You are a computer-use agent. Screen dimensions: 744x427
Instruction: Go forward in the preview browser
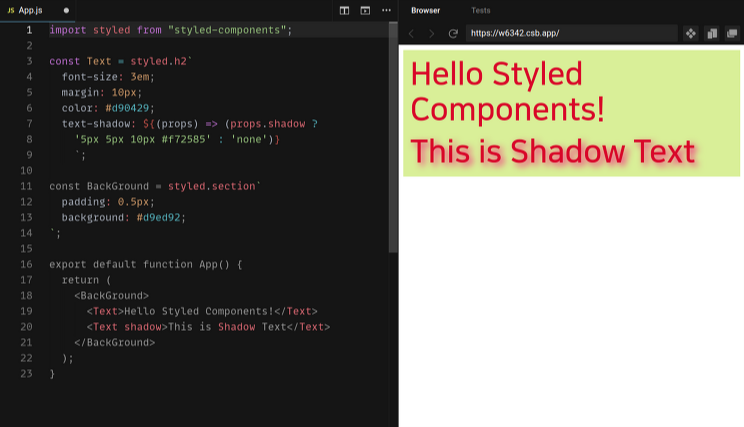[x=431, y=34]
